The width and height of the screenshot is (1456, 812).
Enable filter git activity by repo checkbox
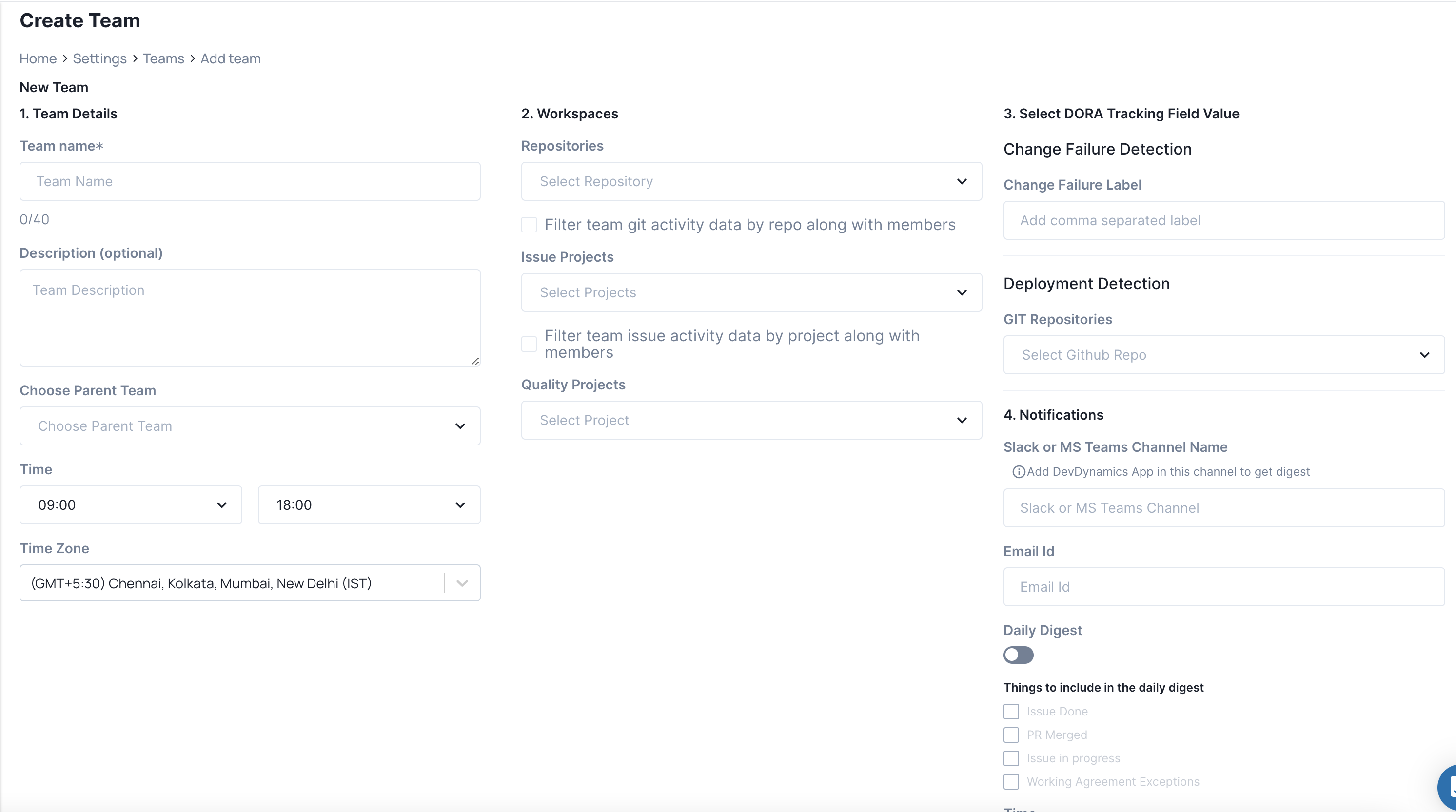coord(529,225)
